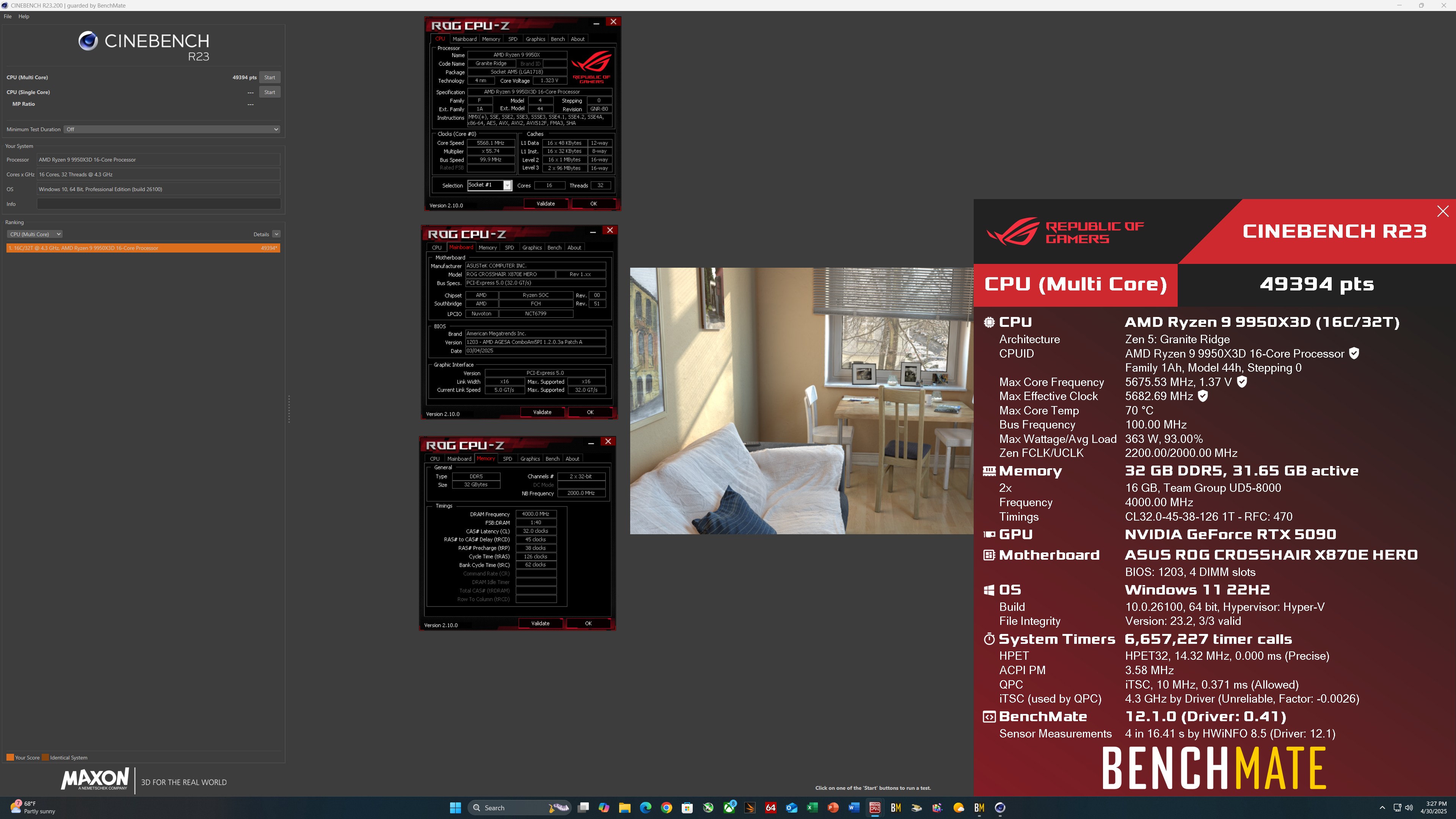This screenshot has width=1456, height=819.
Task: Open File Explorer from the taskbar
Action: coord(625,808)
